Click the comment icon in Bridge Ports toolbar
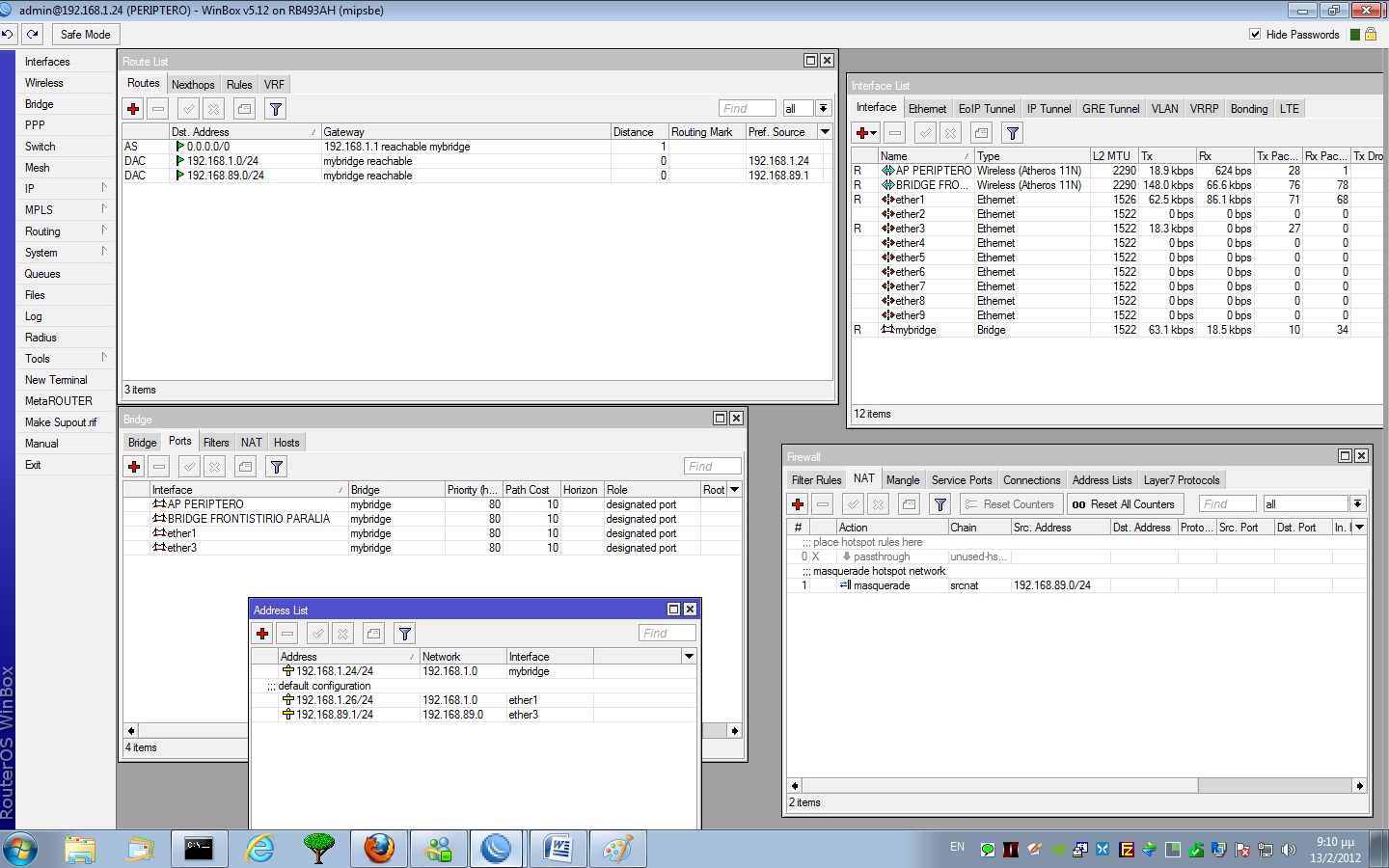The height and width of the screenshot is (868, 1389). click(x=246, y=467)
